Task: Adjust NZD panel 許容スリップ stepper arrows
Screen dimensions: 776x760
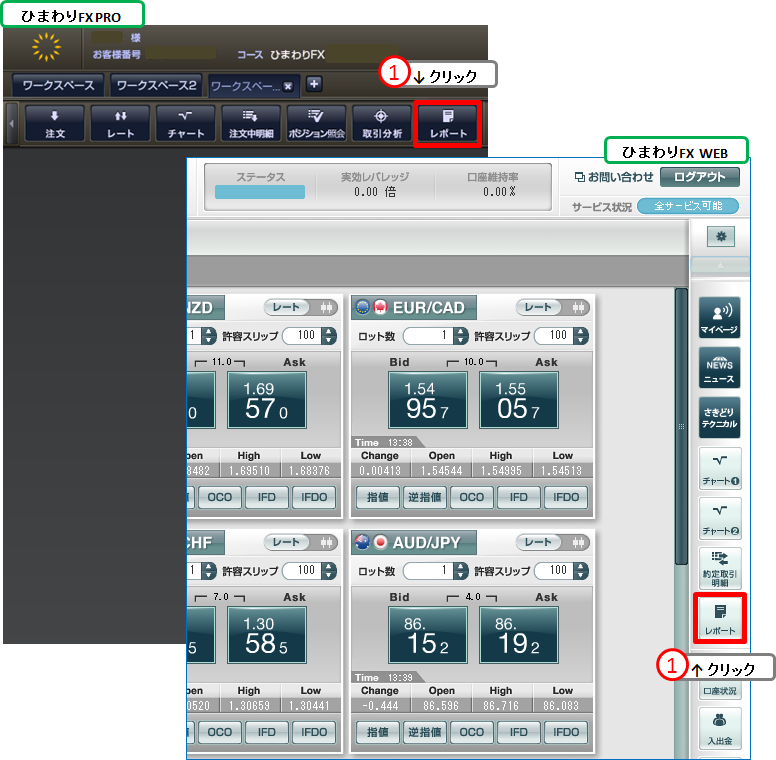Action: tap(329, 336)
